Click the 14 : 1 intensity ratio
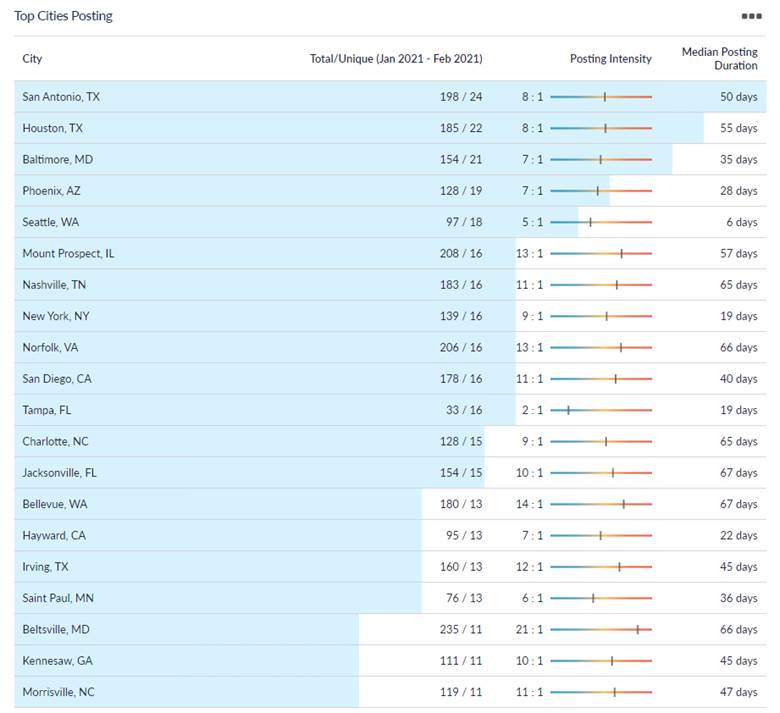The image size is (780, 713). tap(529, 504)
